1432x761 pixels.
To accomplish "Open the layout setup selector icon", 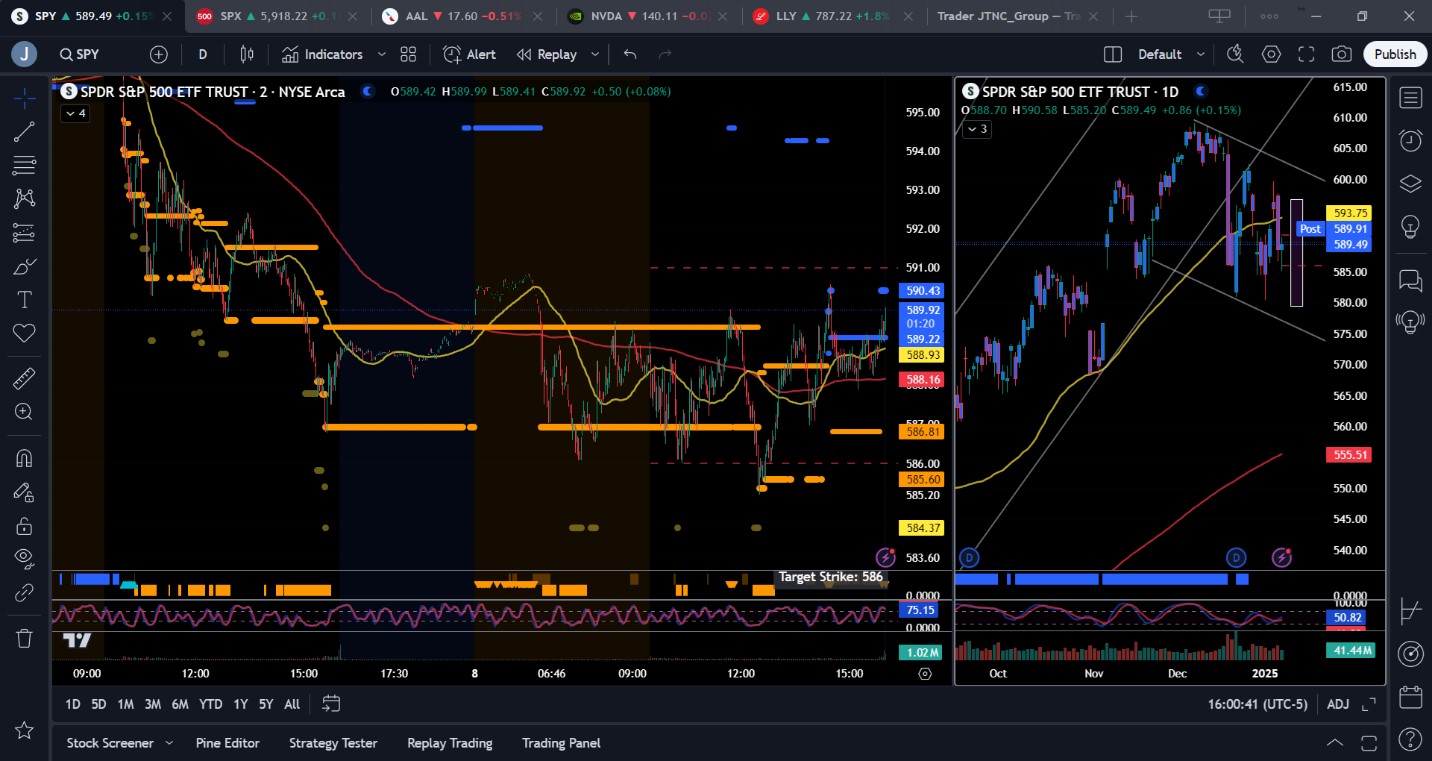I will click(x=1113, y=54).
